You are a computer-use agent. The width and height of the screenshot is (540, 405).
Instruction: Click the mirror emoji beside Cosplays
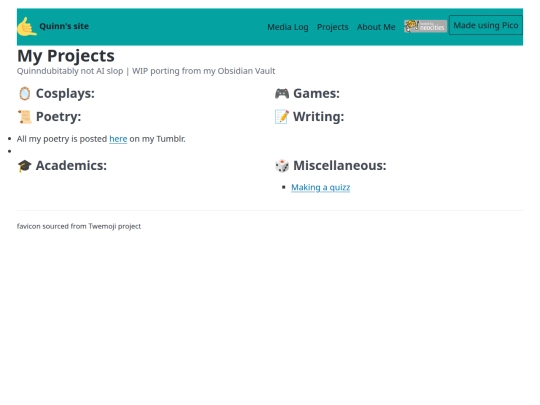tap(24, 94)
